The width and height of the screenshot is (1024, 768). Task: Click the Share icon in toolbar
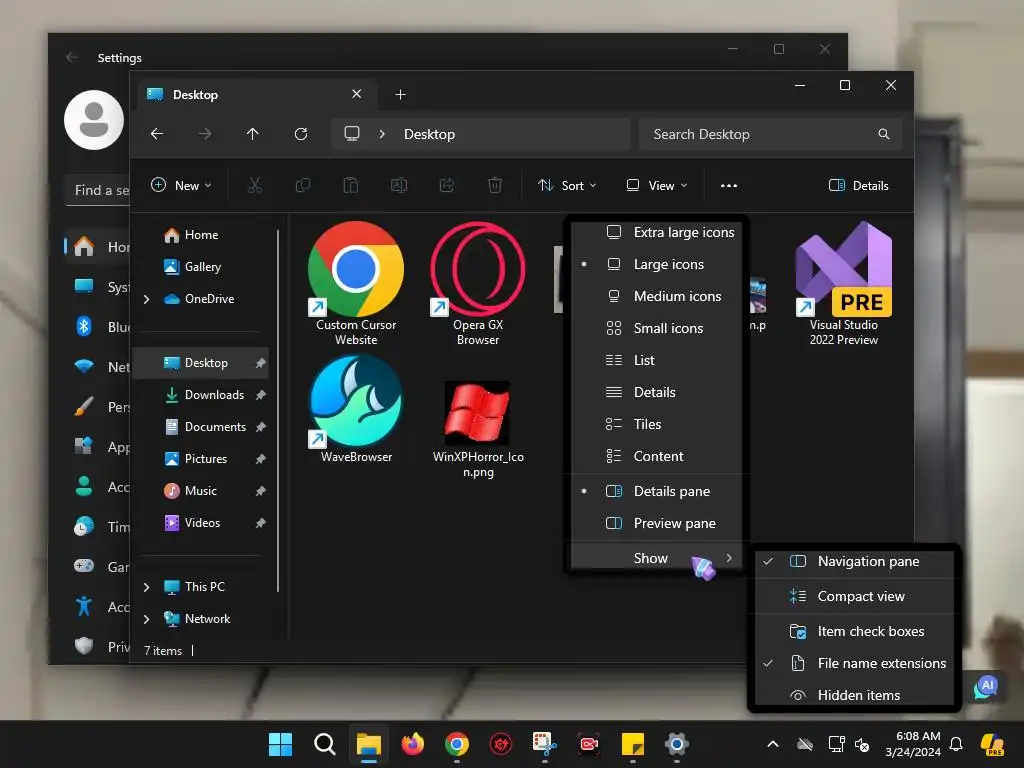(447, 185)
